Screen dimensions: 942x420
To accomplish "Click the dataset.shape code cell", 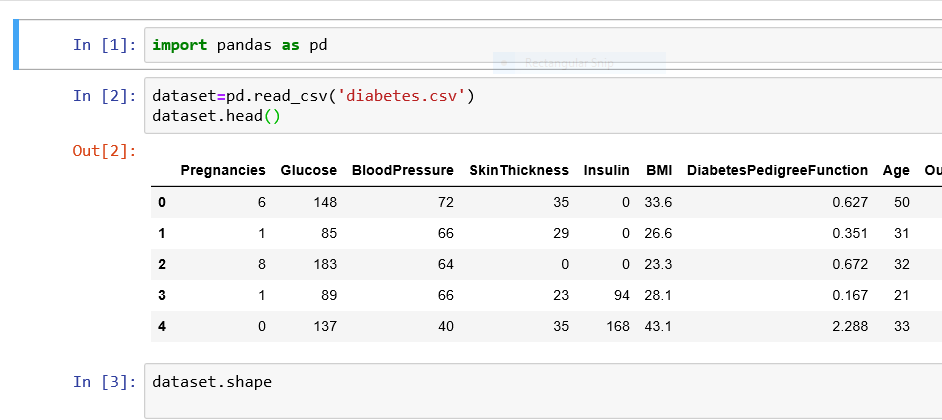I will (540, 390).
